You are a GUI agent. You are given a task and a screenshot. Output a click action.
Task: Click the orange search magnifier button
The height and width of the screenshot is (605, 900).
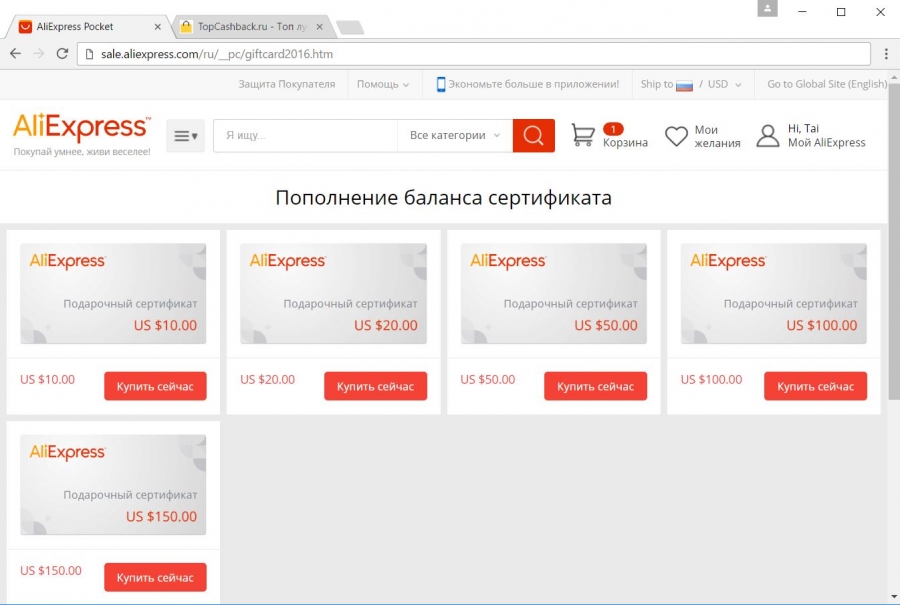533,135
